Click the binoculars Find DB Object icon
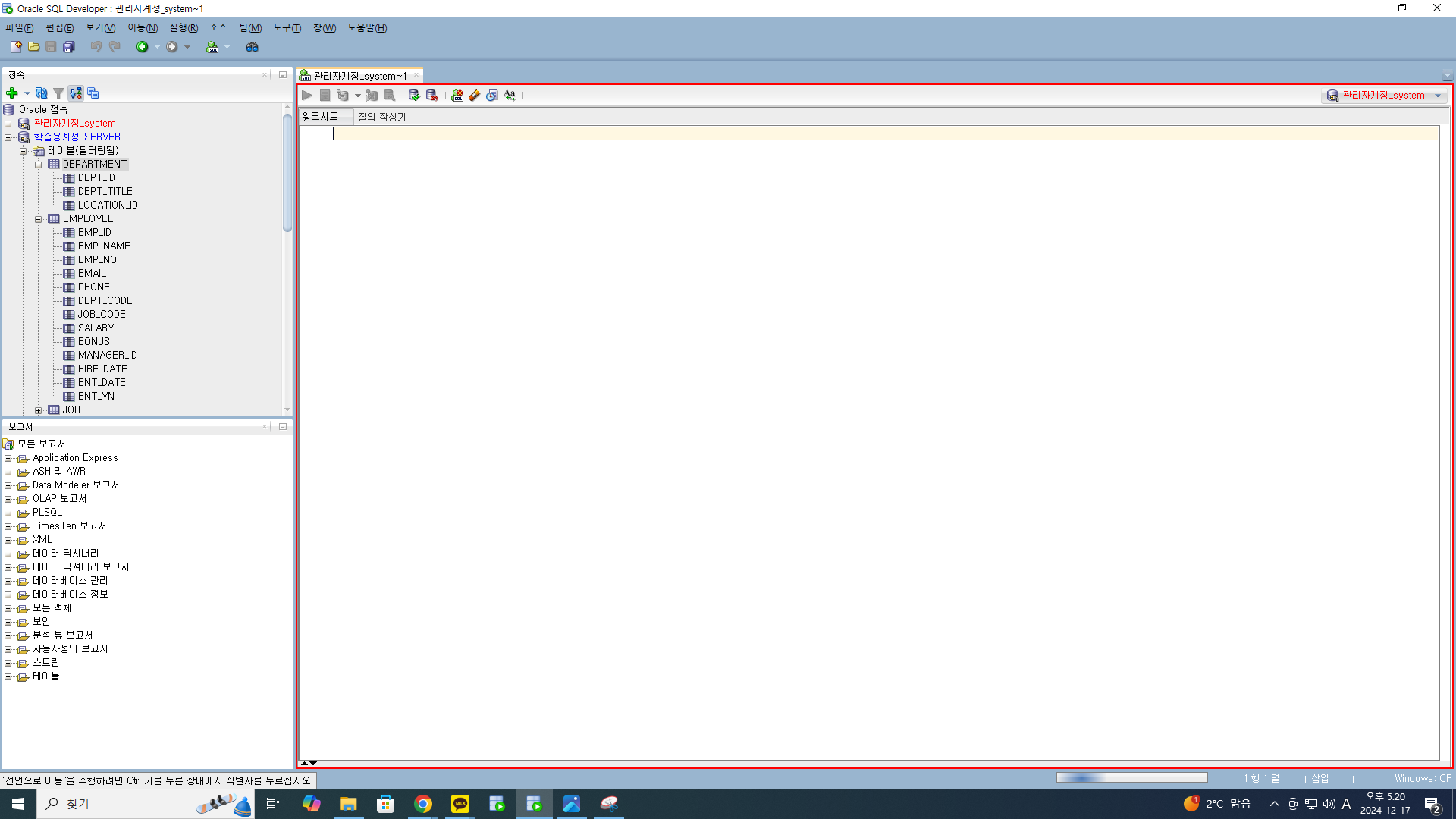Image resolution: width=1456 pixels, height=819 pixels. 253,47
